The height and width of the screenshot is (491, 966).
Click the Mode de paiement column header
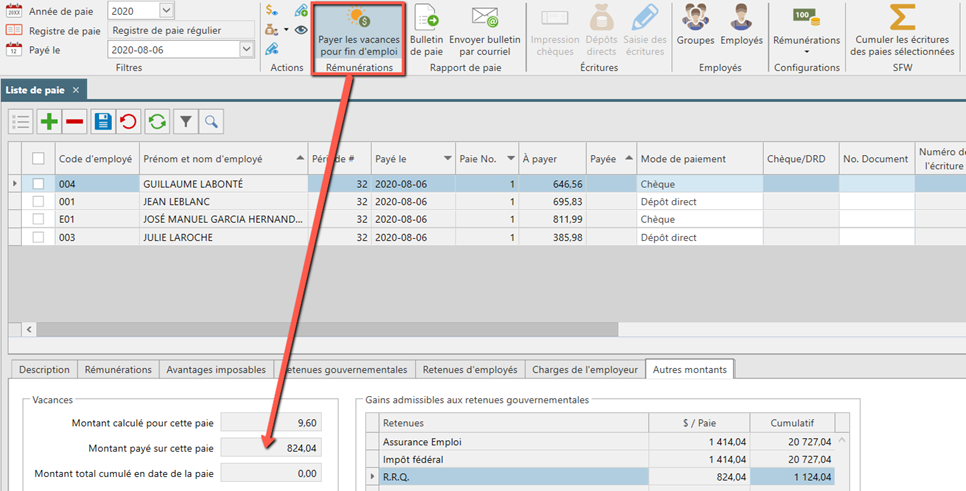[700, 158]
